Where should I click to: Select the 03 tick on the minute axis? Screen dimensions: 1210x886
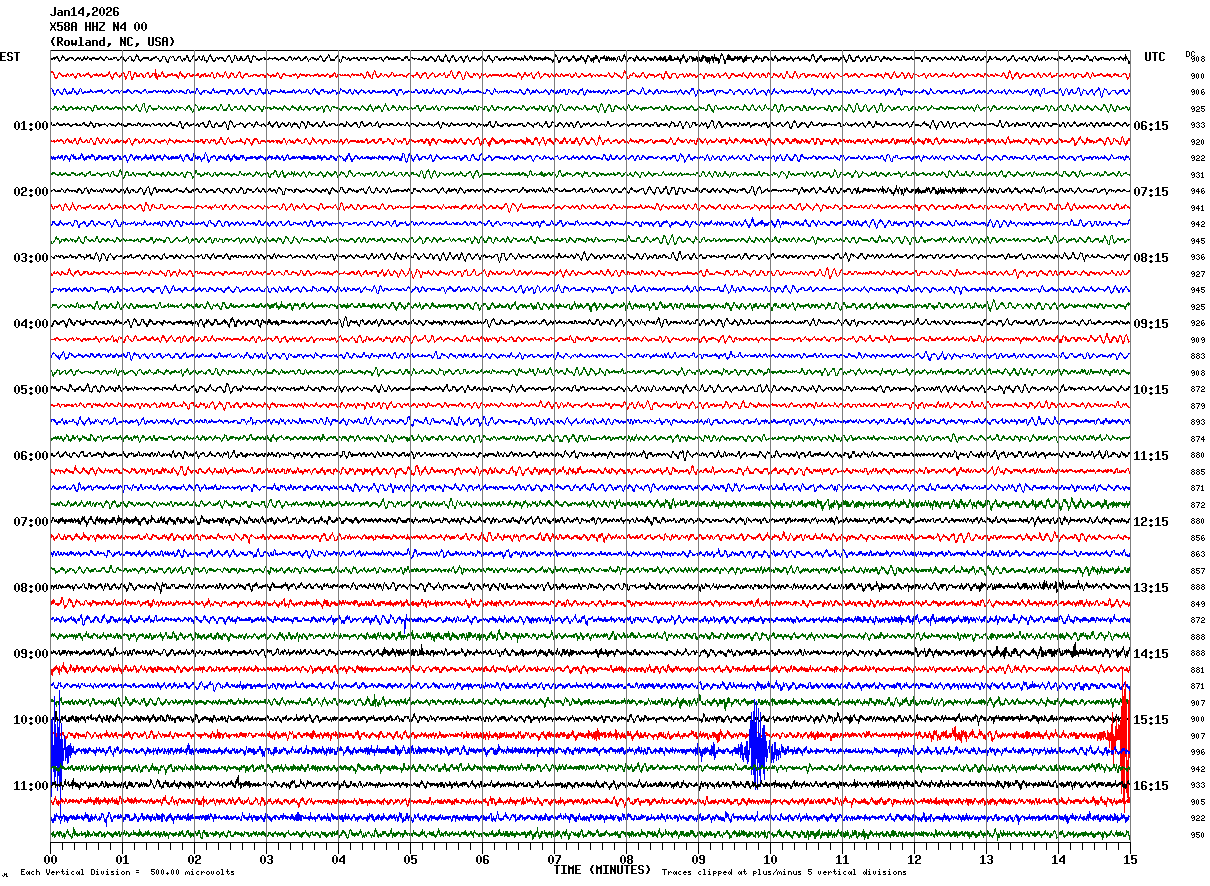266,859
